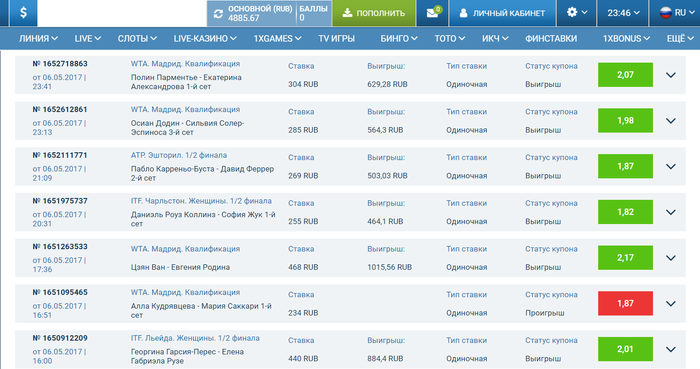700x369 pixels.
Task: Open WTA Мадрид link for Кудрявцева match
Action: tap(185, 292)
